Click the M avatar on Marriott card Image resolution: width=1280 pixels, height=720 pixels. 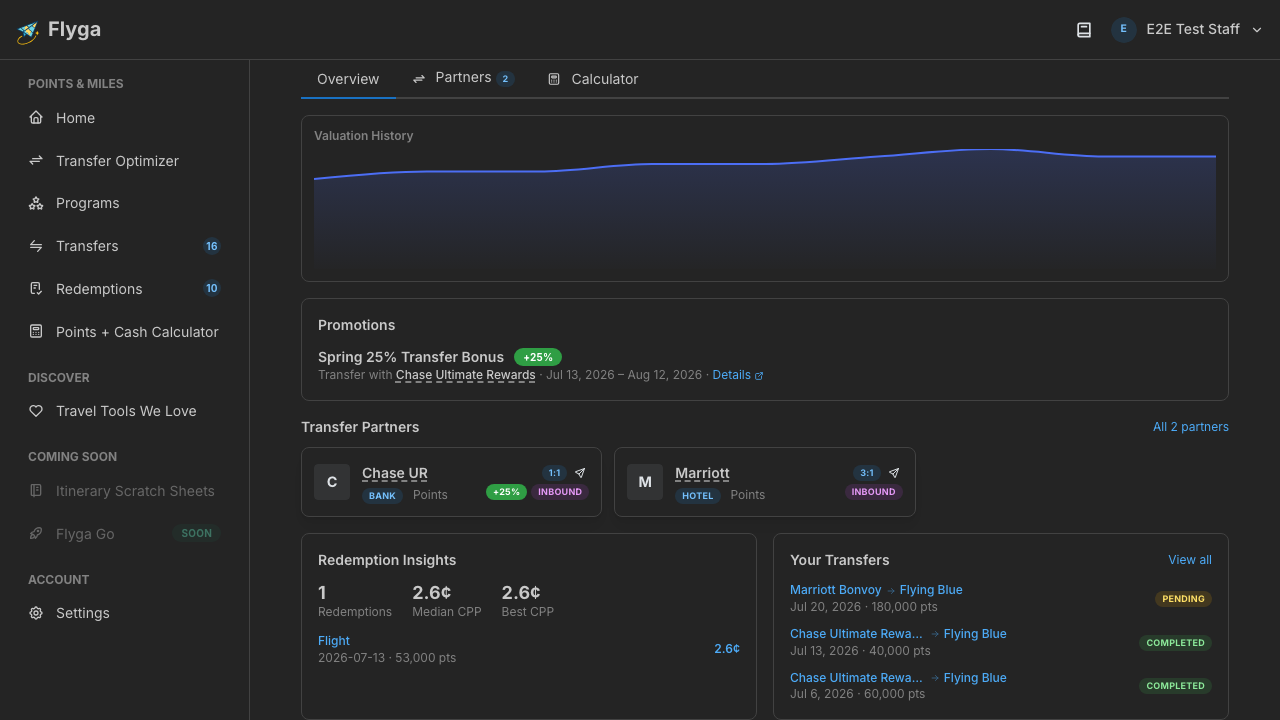645,482
